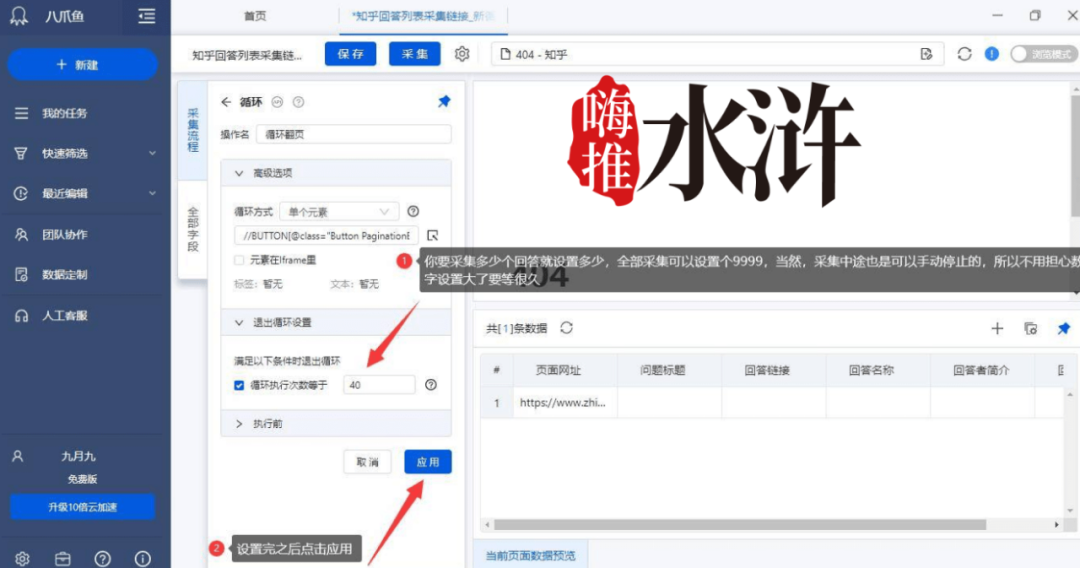Click help icon beside loop count field
Viewport: 1080px width, 568px height.
(x=431, y=385)
